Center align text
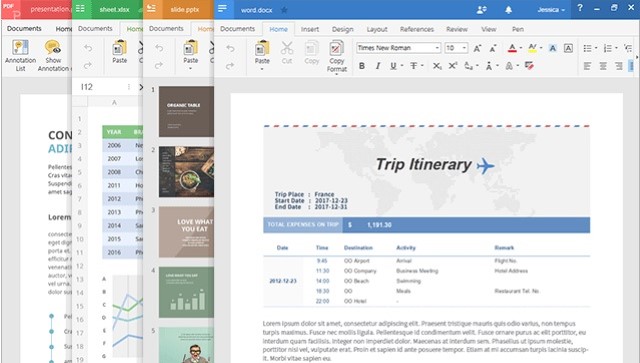This screenshot has width=640, height=363. tap(603, 66)
